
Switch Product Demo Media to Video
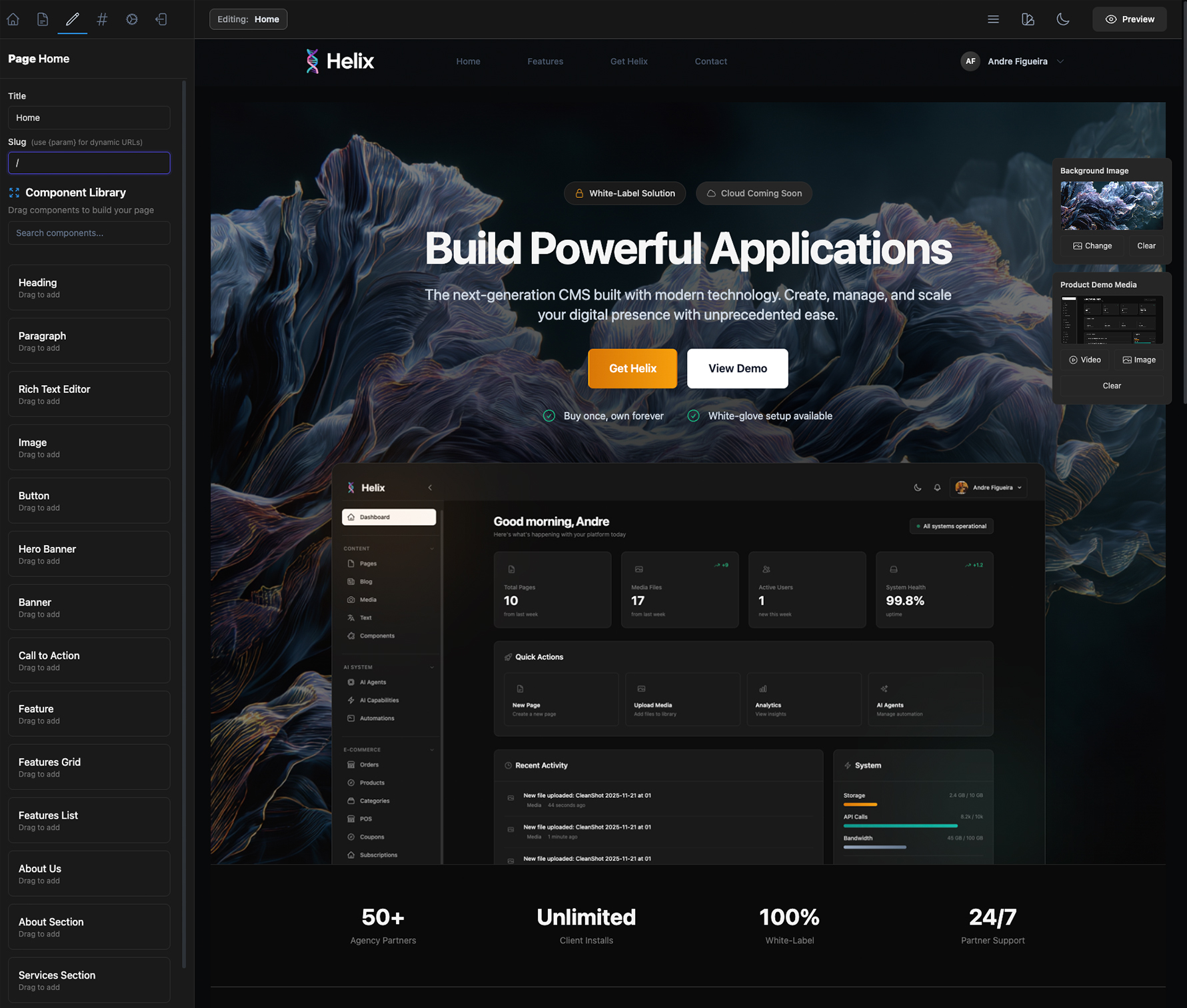click(x=1085, y=360)
